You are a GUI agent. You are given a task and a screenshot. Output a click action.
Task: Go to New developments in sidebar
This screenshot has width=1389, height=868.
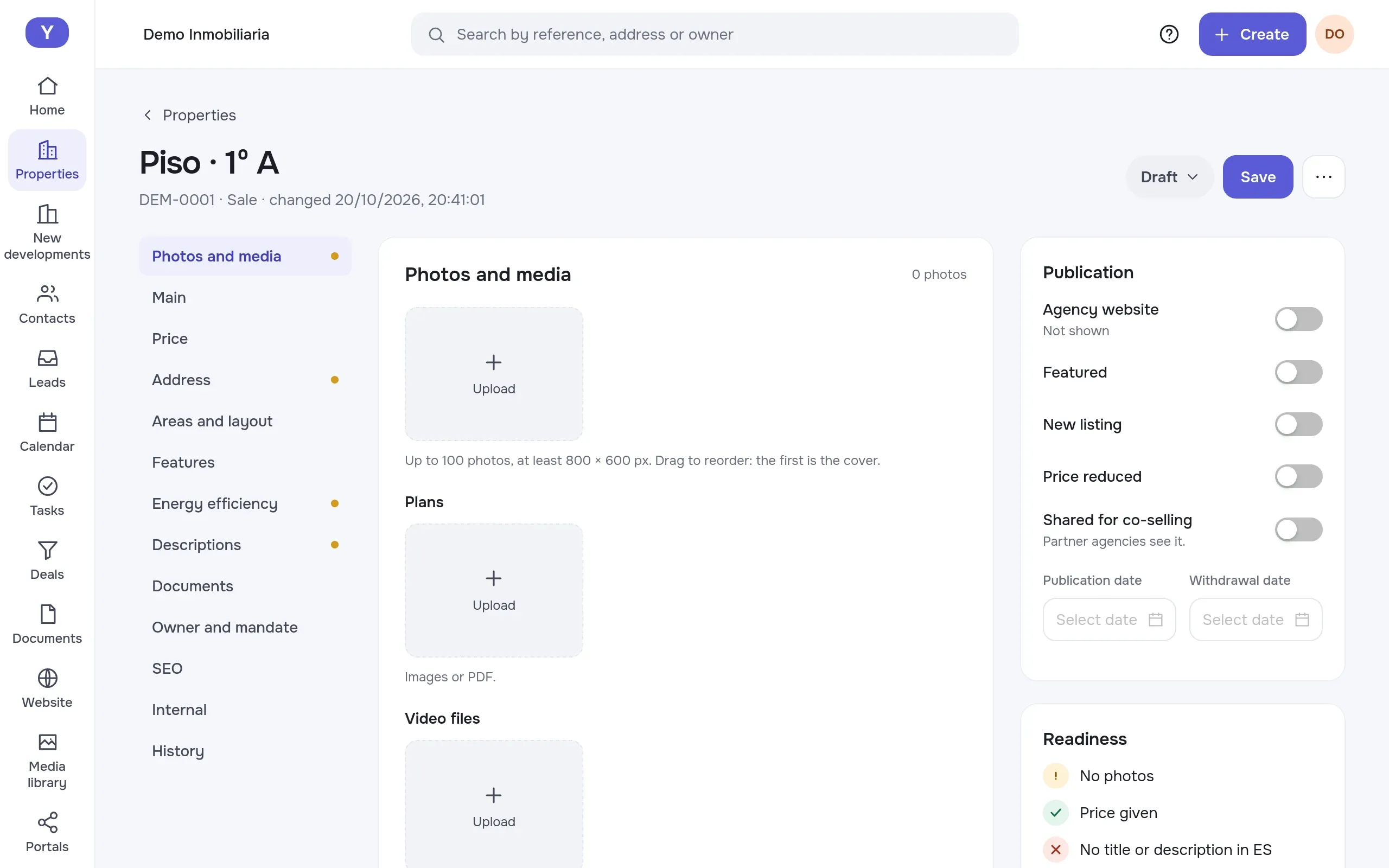pos(47,232)
